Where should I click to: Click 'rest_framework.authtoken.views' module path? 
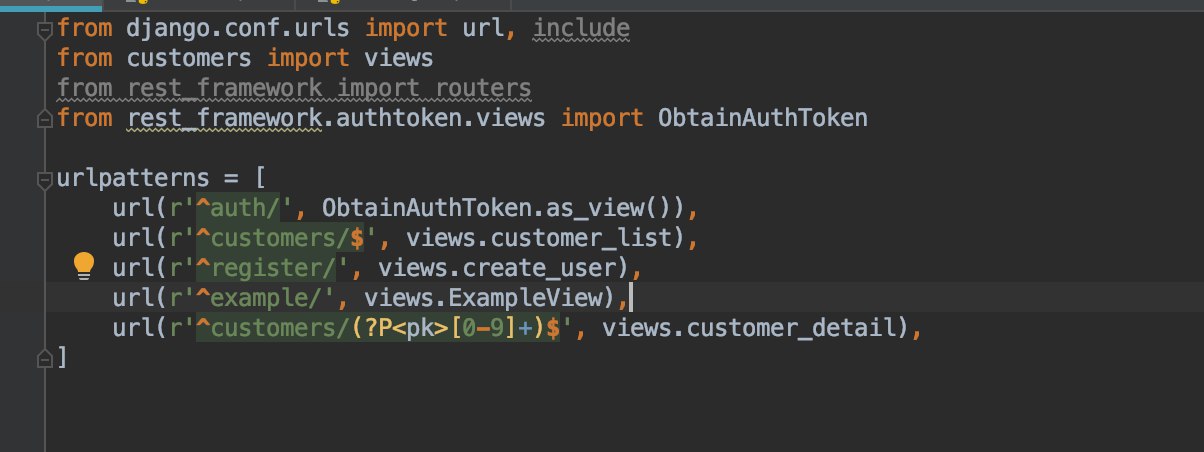[337, 119]
